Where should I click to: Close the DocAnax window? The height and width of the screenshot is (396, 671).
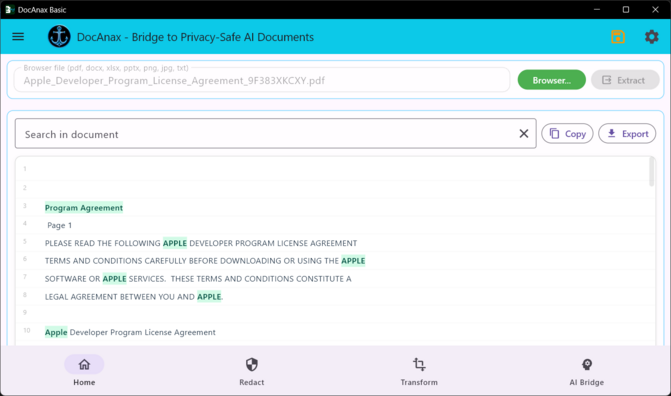(x=655, y=9)
